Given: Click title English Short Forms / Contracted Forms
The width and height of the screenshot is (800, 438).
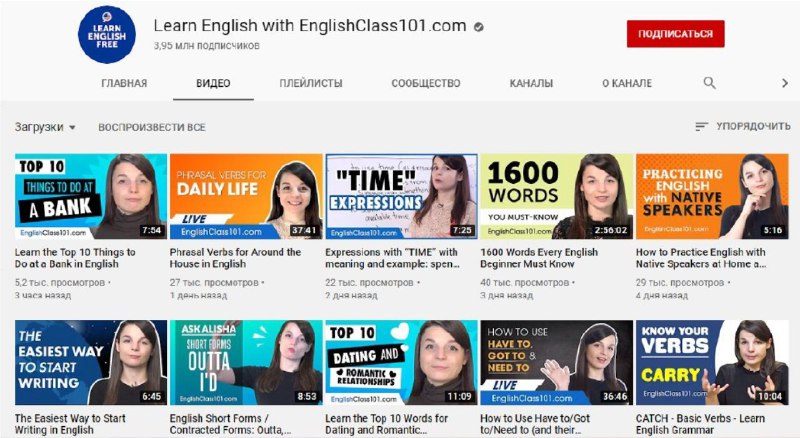Looking at the screenshot, I should (231, 424).
